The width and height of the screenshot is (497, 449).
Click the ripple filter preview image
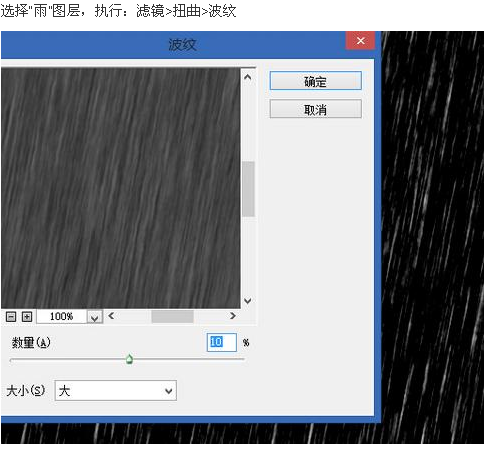click(x=120, y=188)
